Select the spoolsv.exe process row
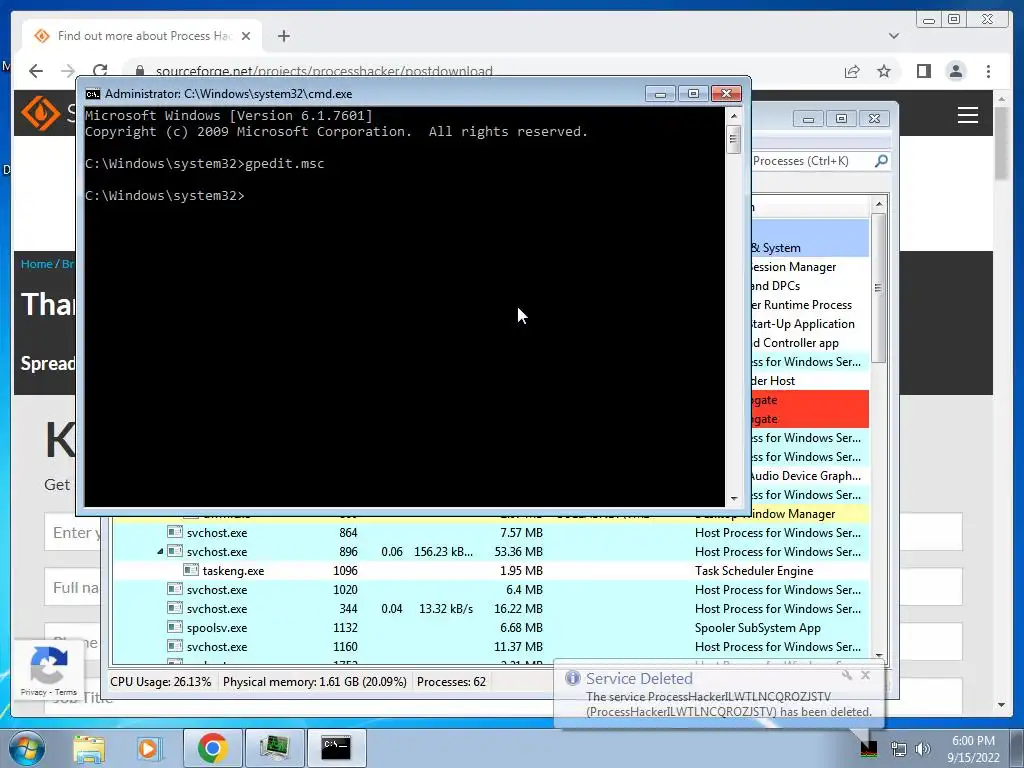The height and width of the screenshot is (768, 1024). click(490, 628)
